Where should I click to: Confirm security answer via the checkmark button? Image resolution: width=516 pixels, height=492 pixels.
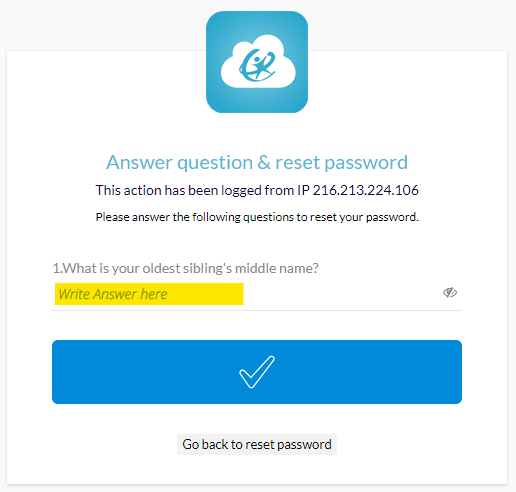pos(257,372)
